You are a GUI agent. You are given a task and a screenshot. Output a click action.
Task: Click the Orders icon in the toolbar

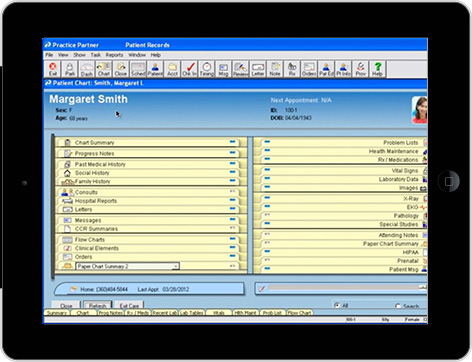click(309, 69)
